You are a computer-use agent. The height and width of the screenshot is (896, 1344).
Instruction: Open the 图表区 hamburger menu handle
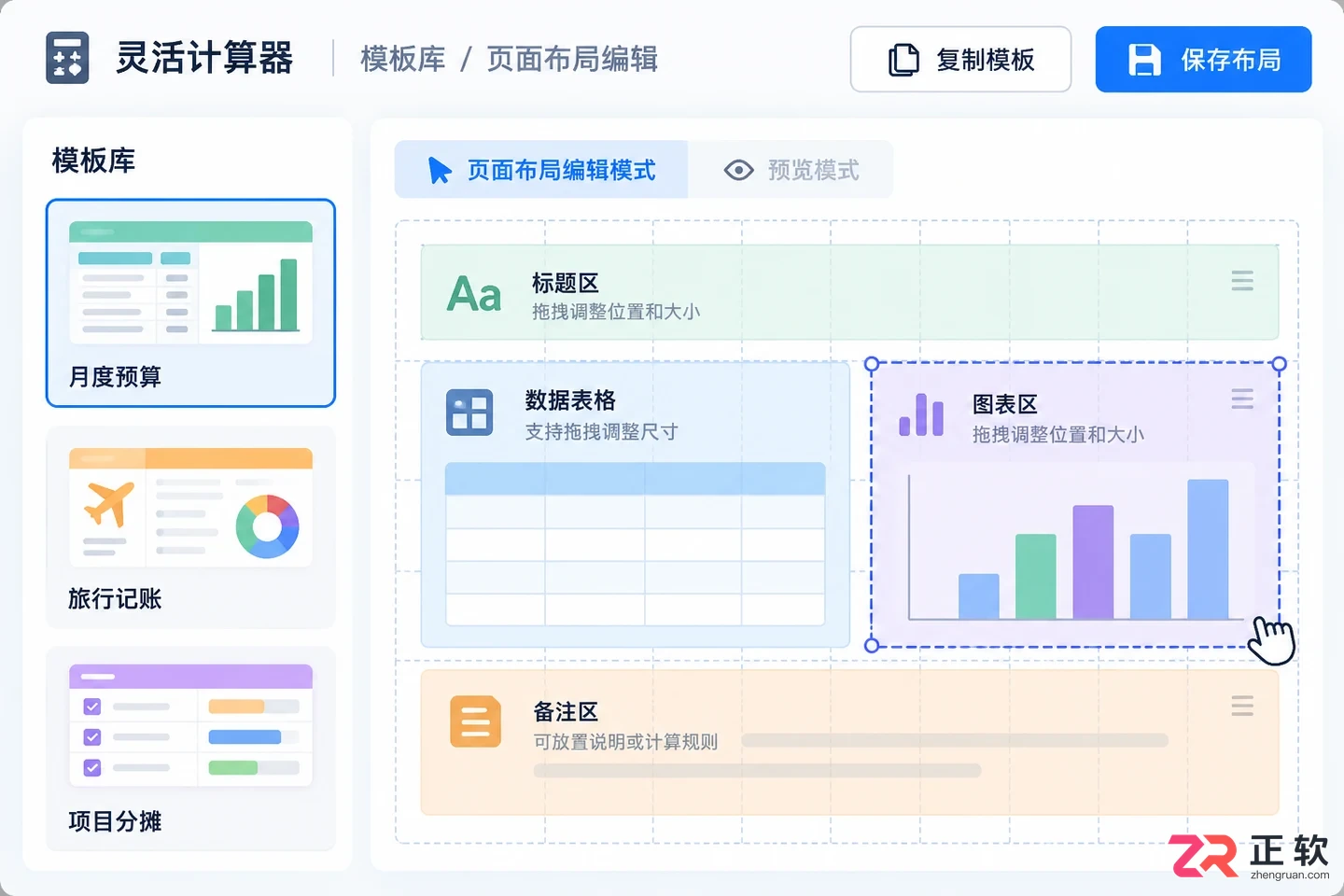1242,399
